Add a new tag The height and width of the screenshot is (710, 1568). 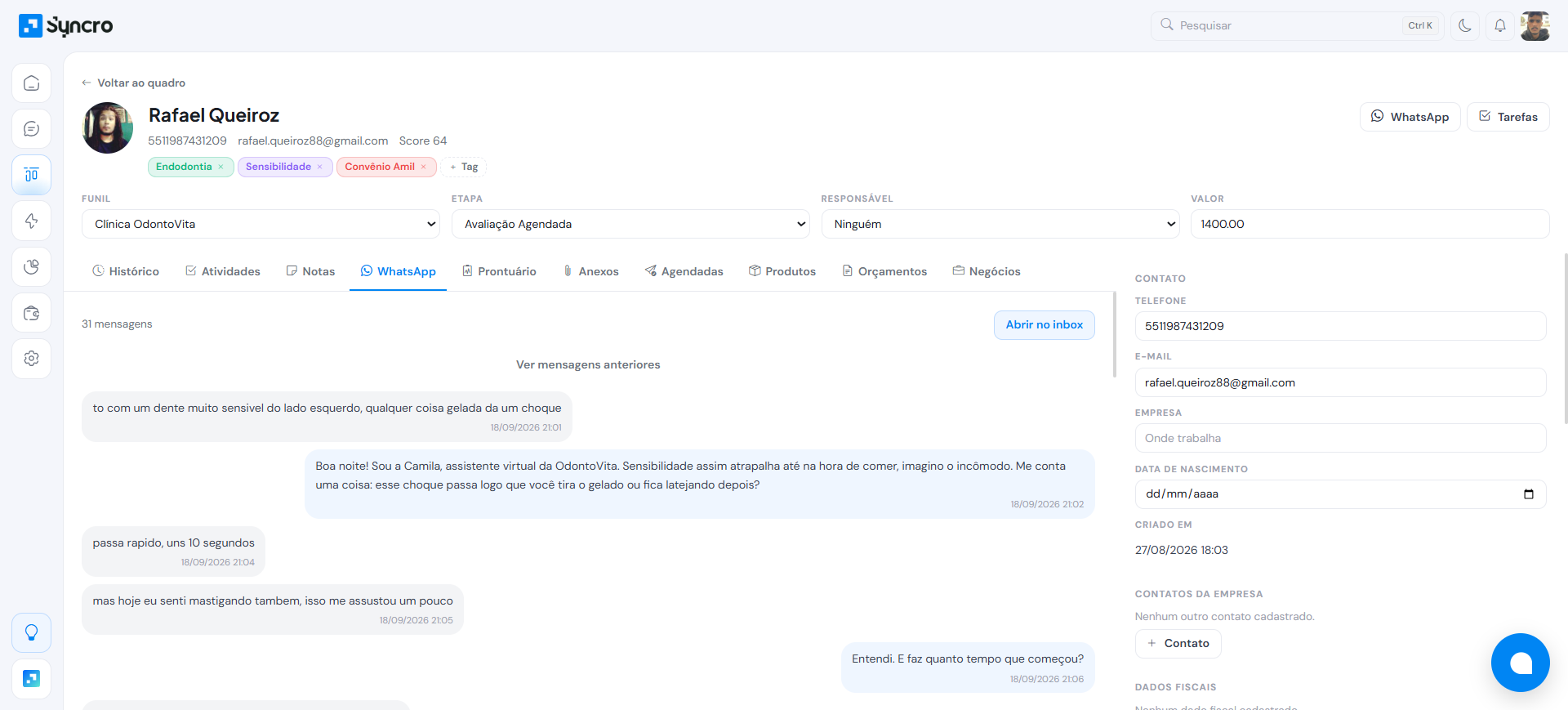tap(464, 167)
